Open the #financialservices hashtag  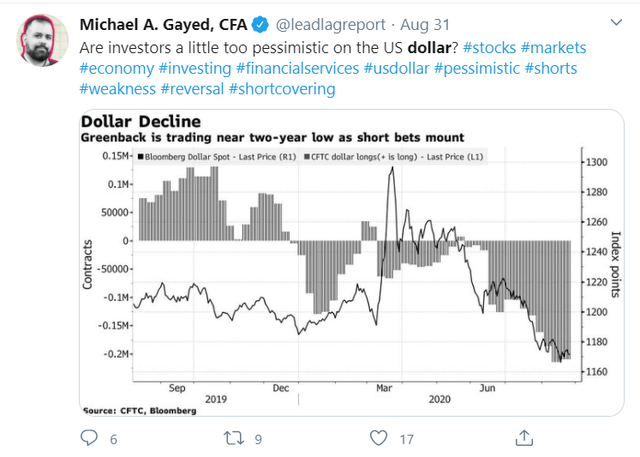click(x=298, y=69)
